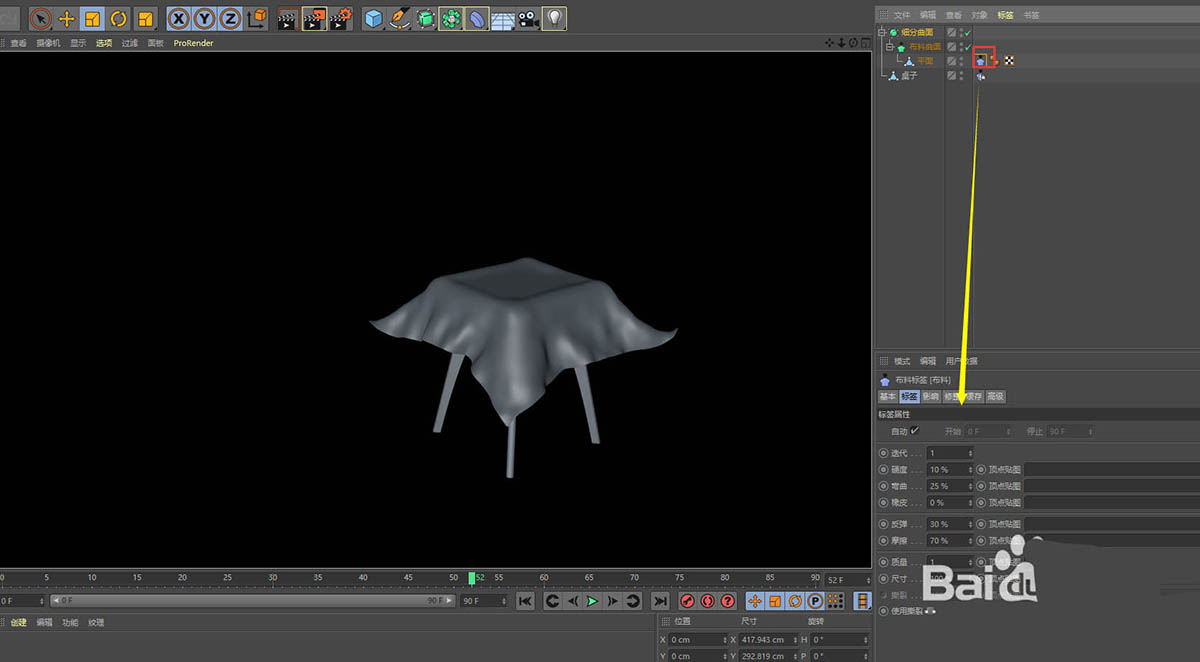
Task: Toggle the 硬度 animation radio dot
Action: [x=883, y=469]
